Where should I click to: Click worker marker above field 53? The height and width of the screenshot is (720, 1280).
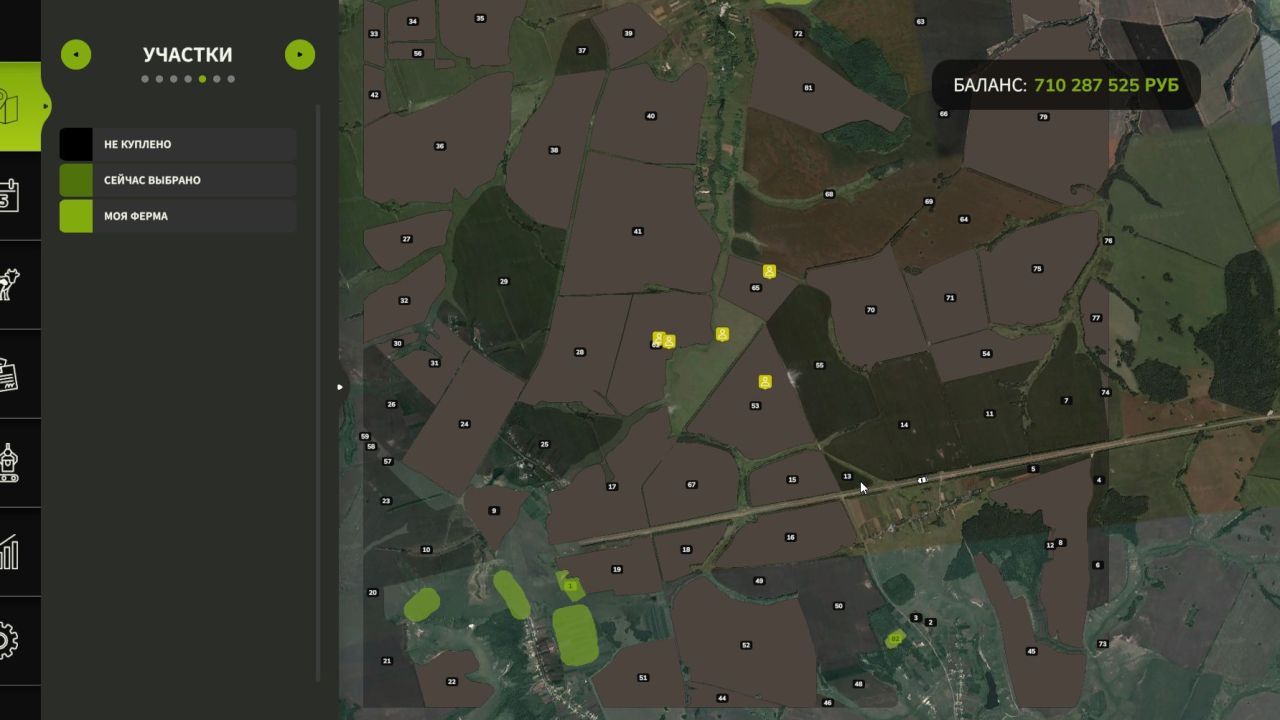click(764, 381)
